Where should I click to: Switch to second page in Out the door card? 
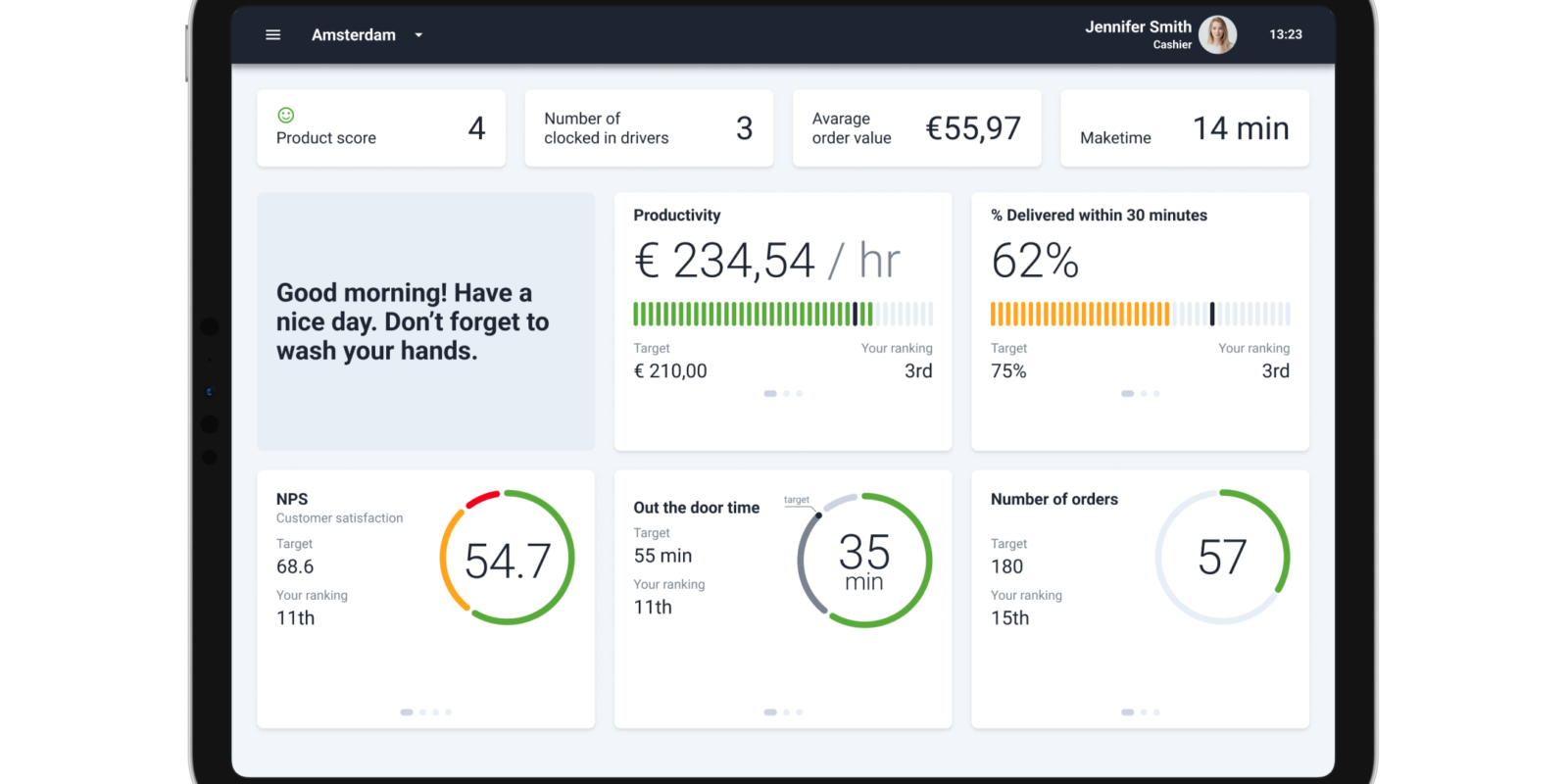click(786, 712)
